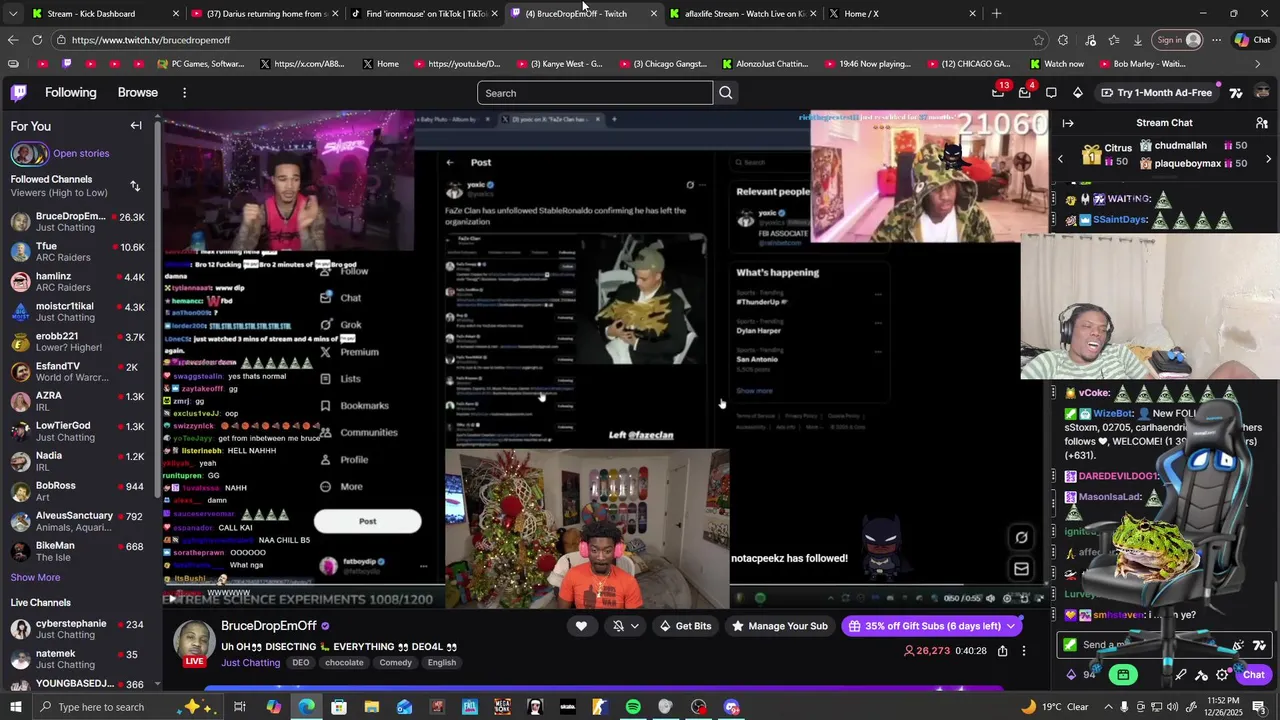
Task: Open the mod tools gavel icon
Action: click(1202, 675)
